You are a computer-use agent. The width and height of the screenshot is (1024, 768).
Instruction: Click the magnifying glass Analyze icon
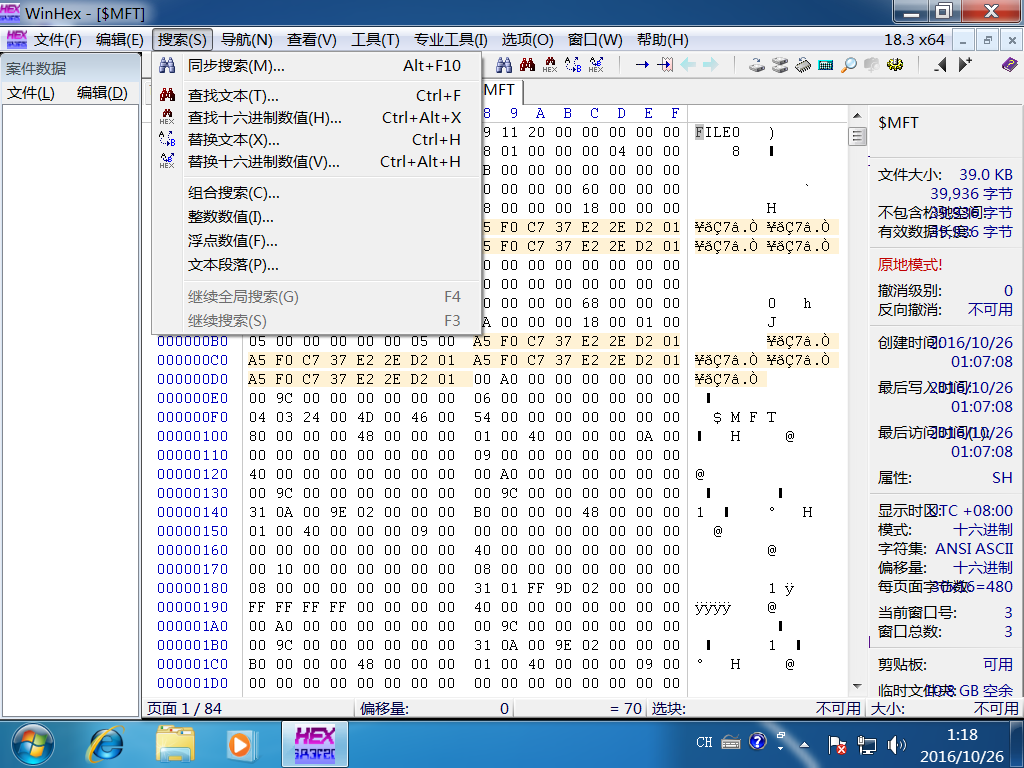point(848,65)
